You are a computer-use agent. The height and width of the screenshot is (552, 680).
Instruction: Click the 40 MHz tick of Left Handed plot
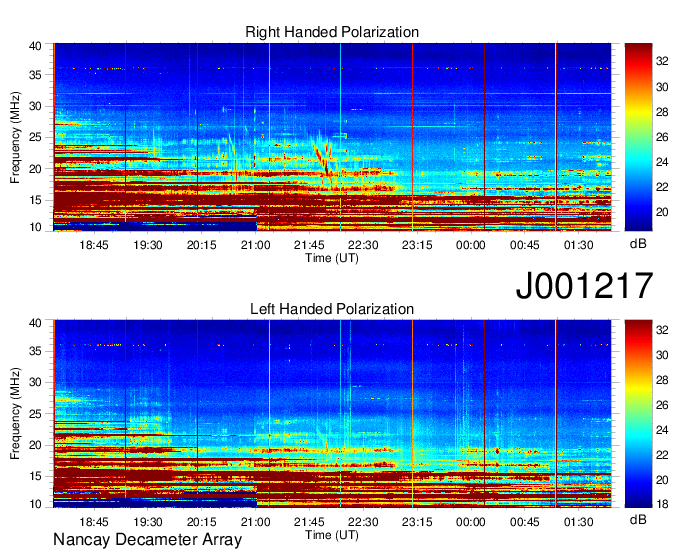pyautogui.click(x=35, y=323)
